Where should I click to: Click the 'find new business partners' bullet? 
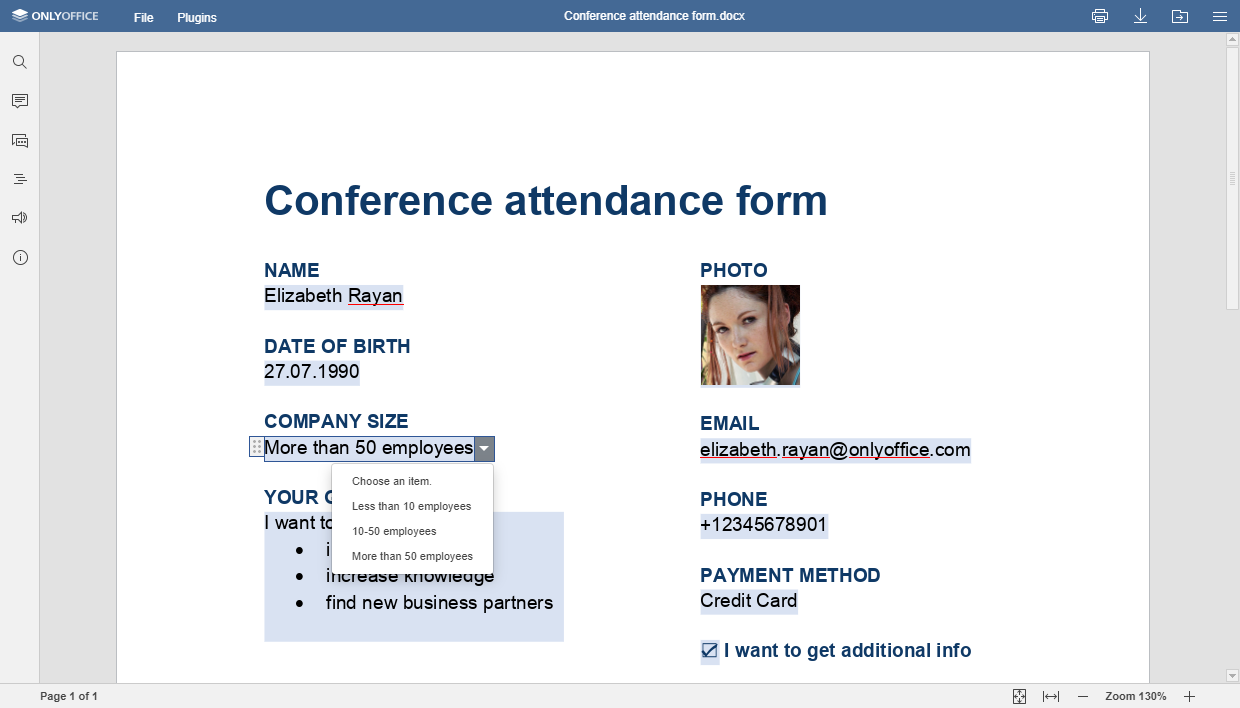pos(439,603)
